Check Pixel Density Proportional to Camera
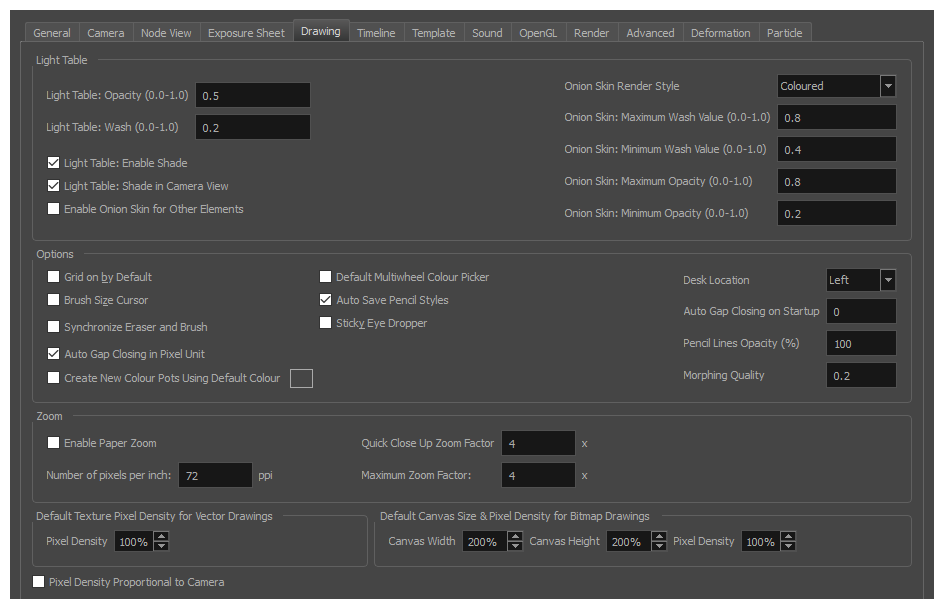Screen dimensions: 944x609 [x=38, y=581]
